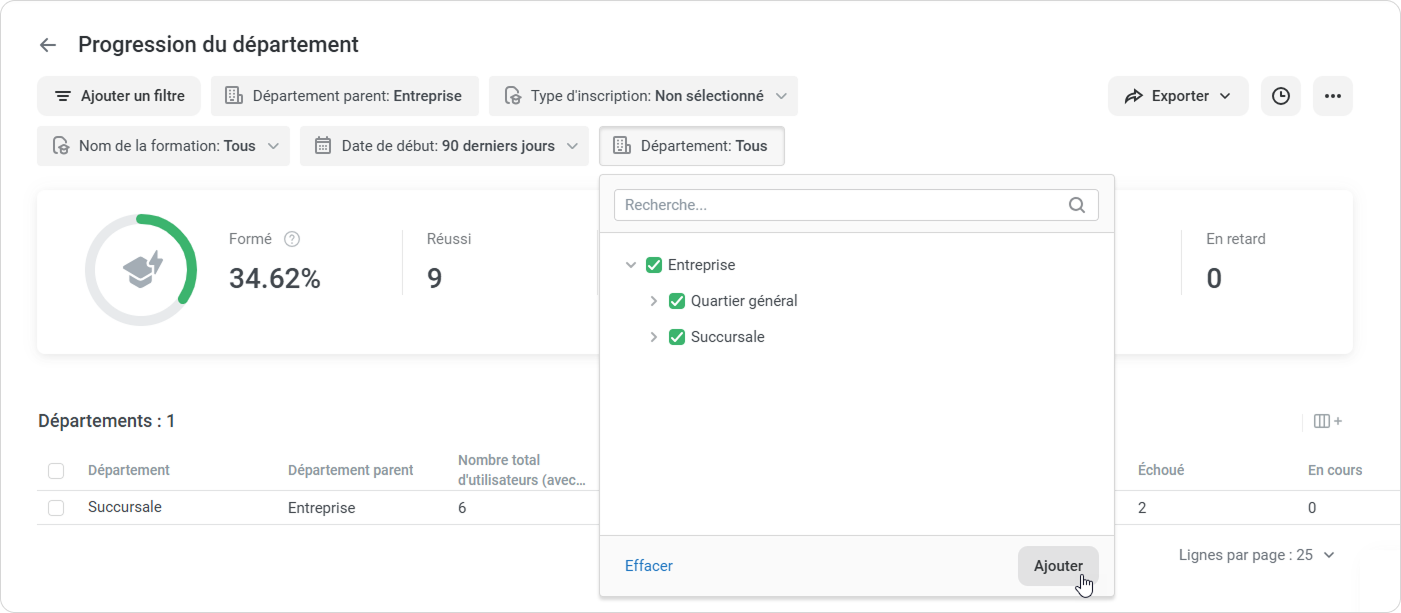Click the back arrow icon
Image resolution: width=1401 pixels, height=613 pixels.
47,45
